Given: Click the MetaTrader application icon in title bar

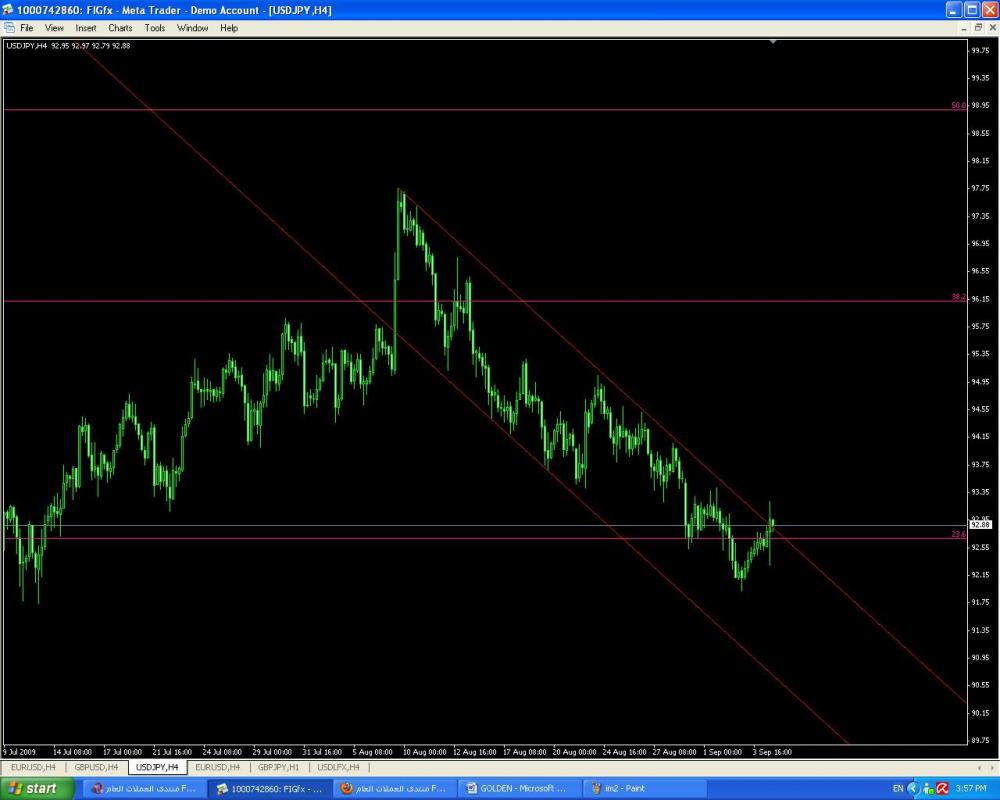Looking at the screenshot, I should pyautogui.click(x=7, y=10).
